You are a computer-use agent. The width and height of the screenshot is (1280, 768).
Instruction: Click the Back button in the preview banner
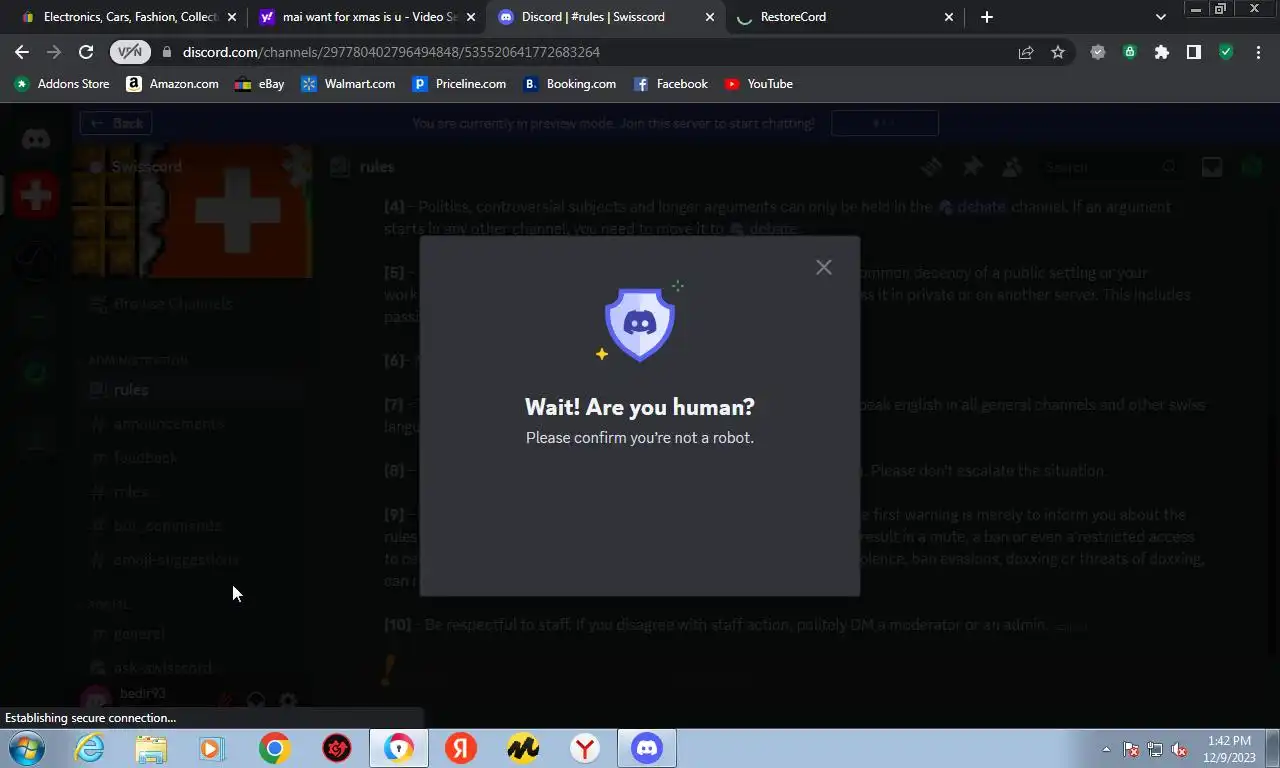point(116,123)
